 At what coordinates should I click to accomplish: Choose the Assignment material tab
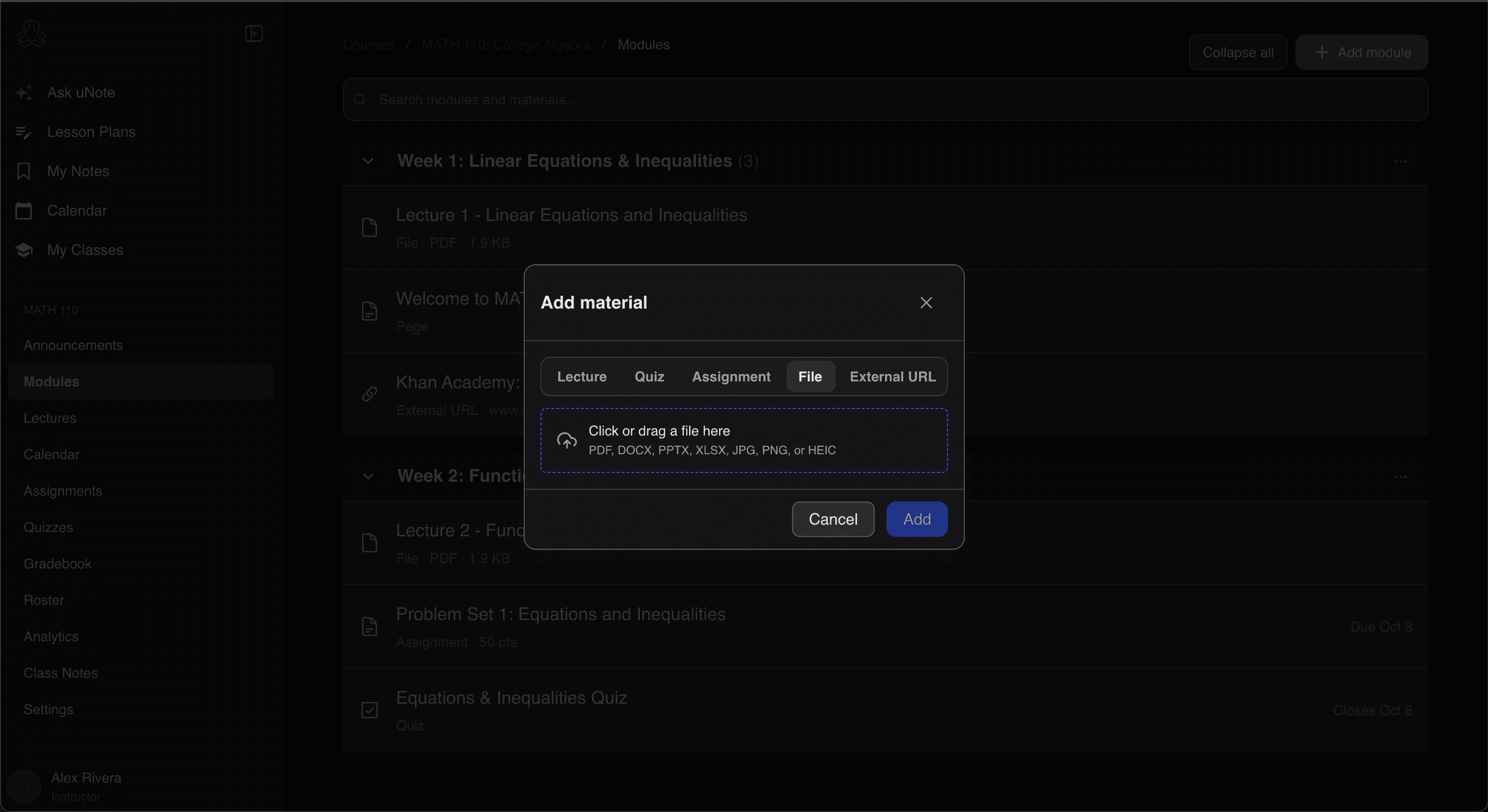731,376
